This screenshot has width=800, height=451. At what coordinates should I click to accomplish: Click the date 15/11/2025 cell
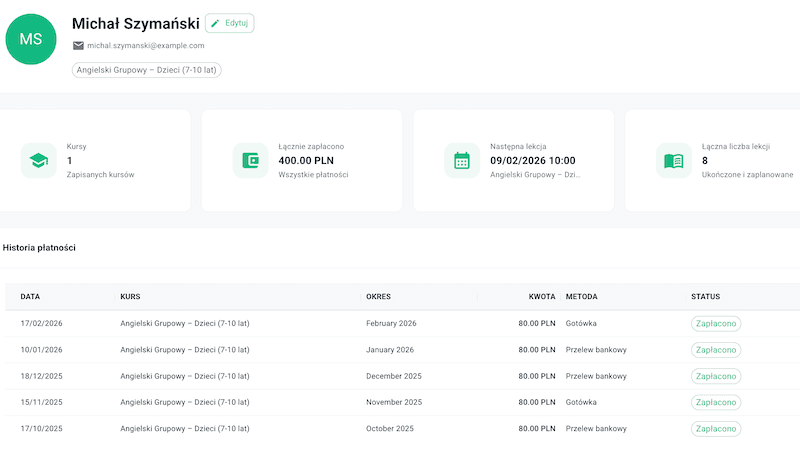[41, 402]
